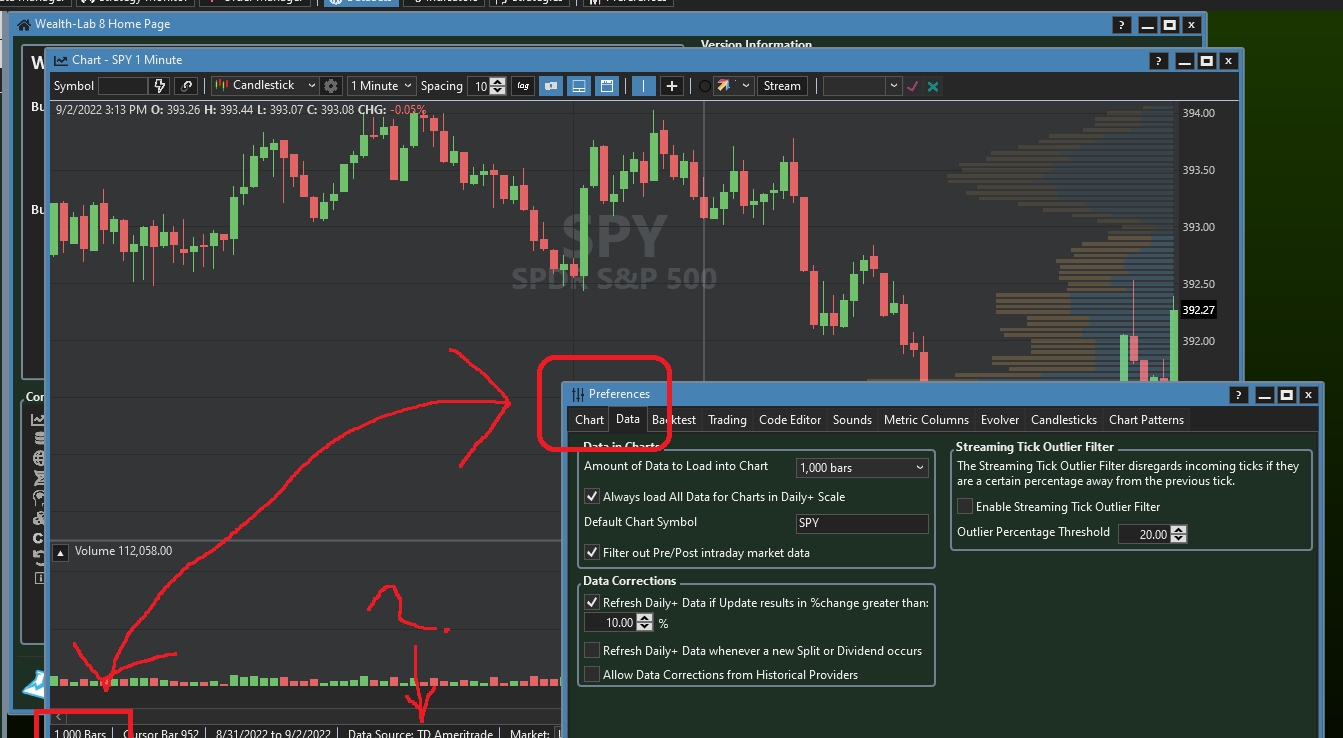This screenshot has height=738, width=1343.
Task: Open chart style settings gear
Action: pyautogui.click(x=332, y=86)
